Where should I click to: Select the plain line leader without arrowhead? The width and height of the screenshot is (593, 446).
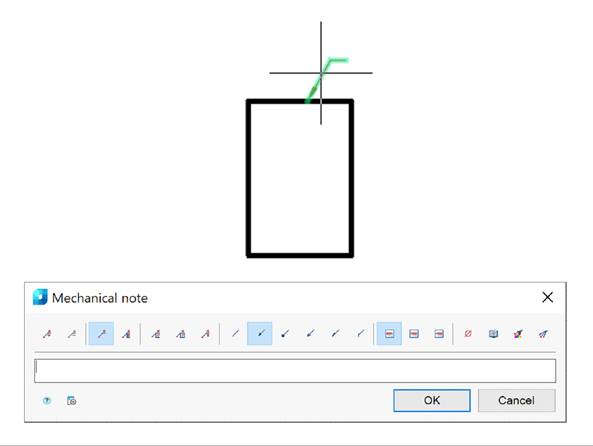235,333
